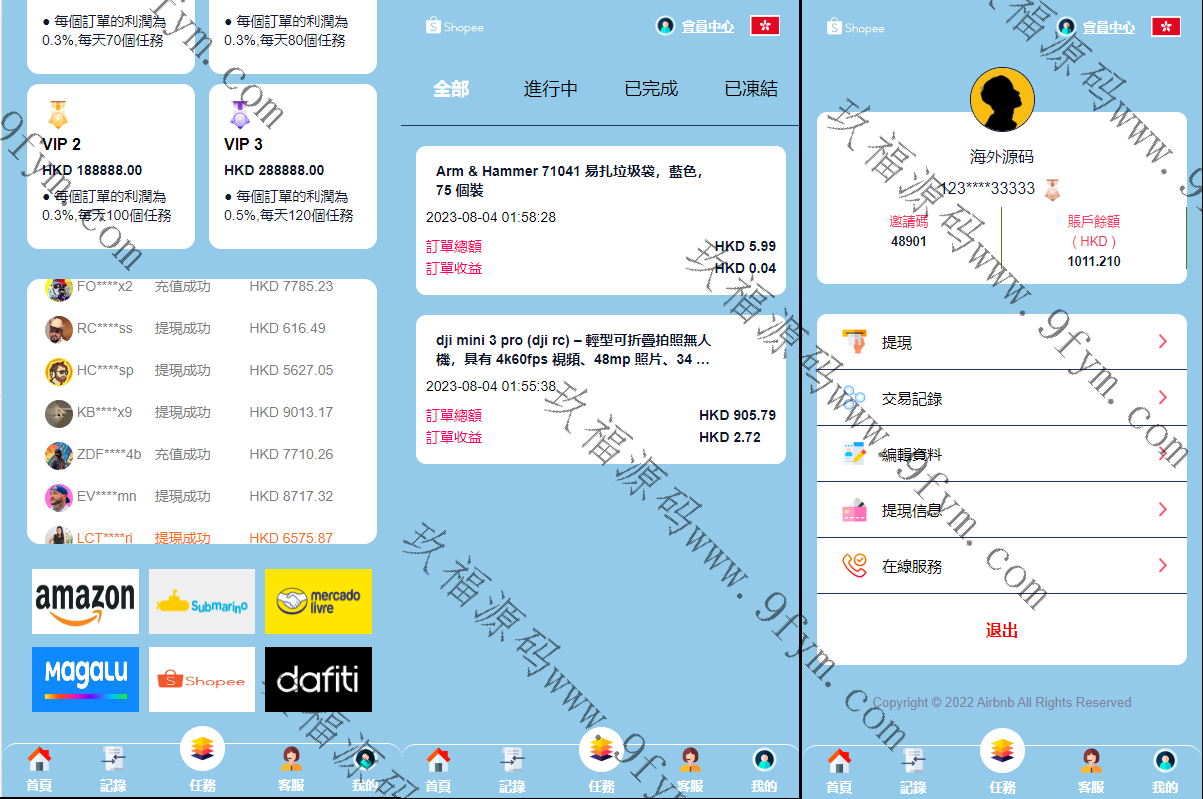
Task: Switch to the 進行中 orders tab
Action: [x=550, y=89]
